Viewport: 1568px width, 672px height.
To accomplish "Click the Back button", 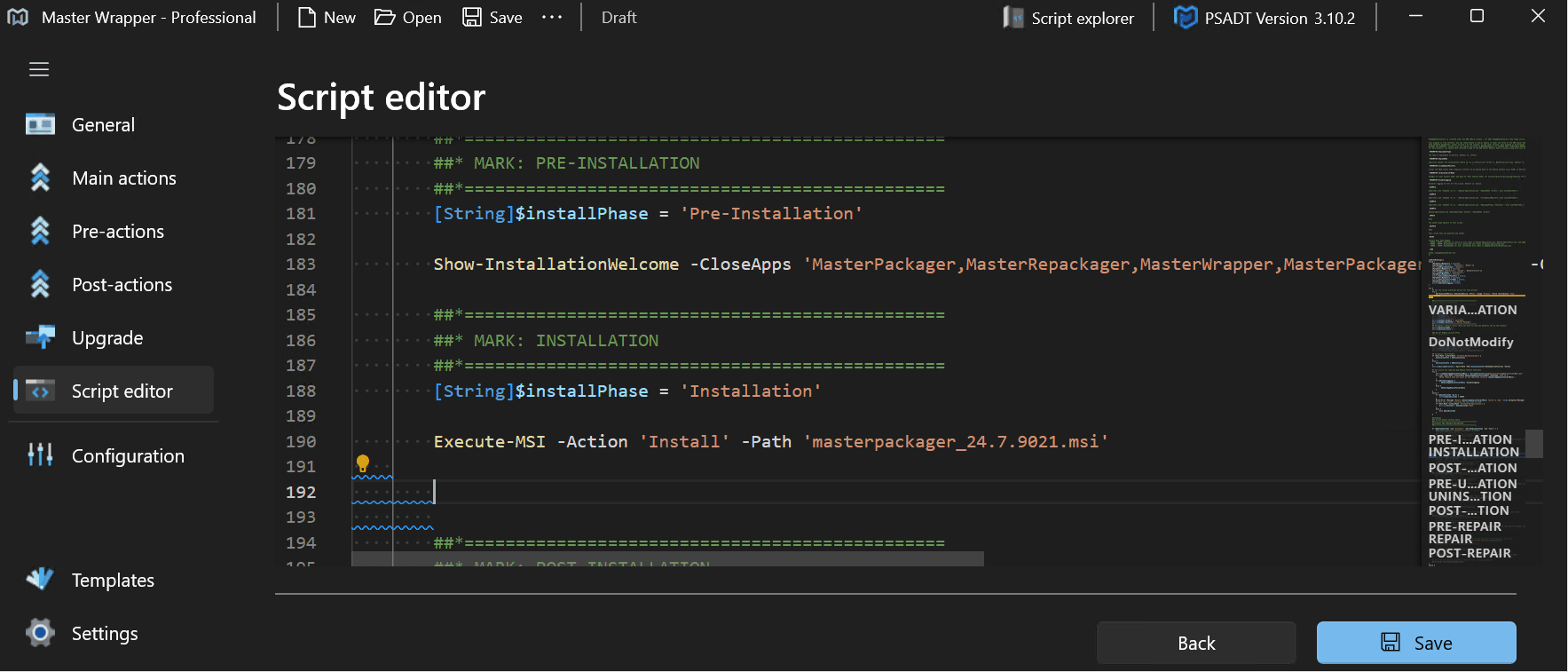I will coord(1196,643).
